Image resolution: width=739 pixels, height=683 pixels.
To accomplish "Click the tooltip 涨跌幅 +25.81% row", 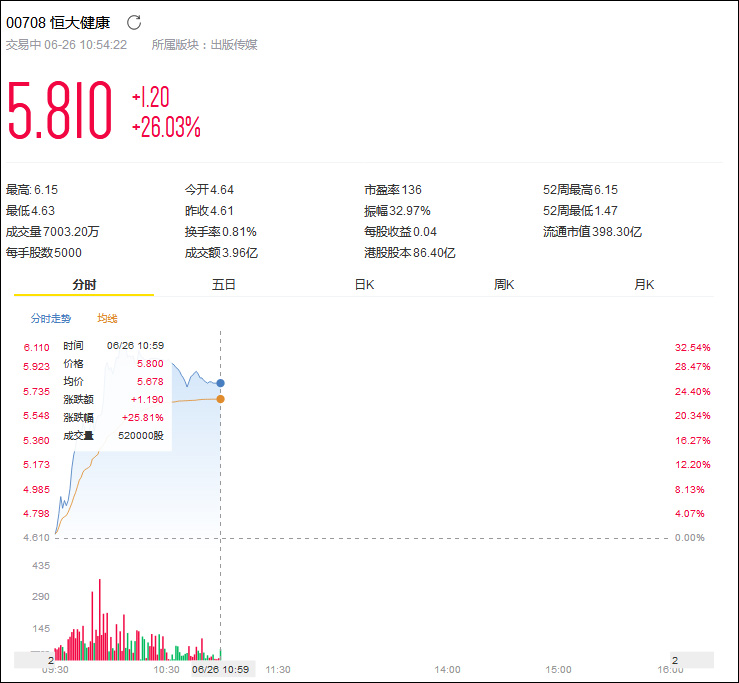I will coord(114,417).
